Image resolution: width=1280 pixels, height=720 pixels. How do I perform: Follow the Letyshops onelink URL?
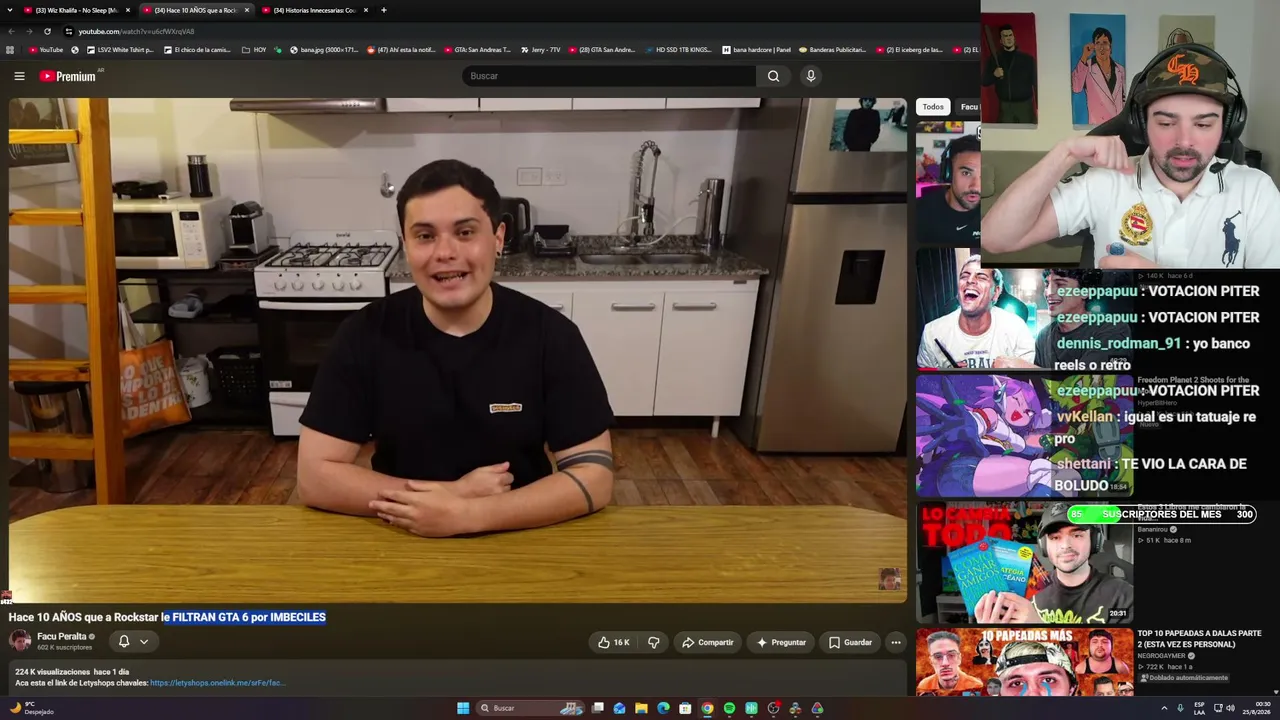217,683
